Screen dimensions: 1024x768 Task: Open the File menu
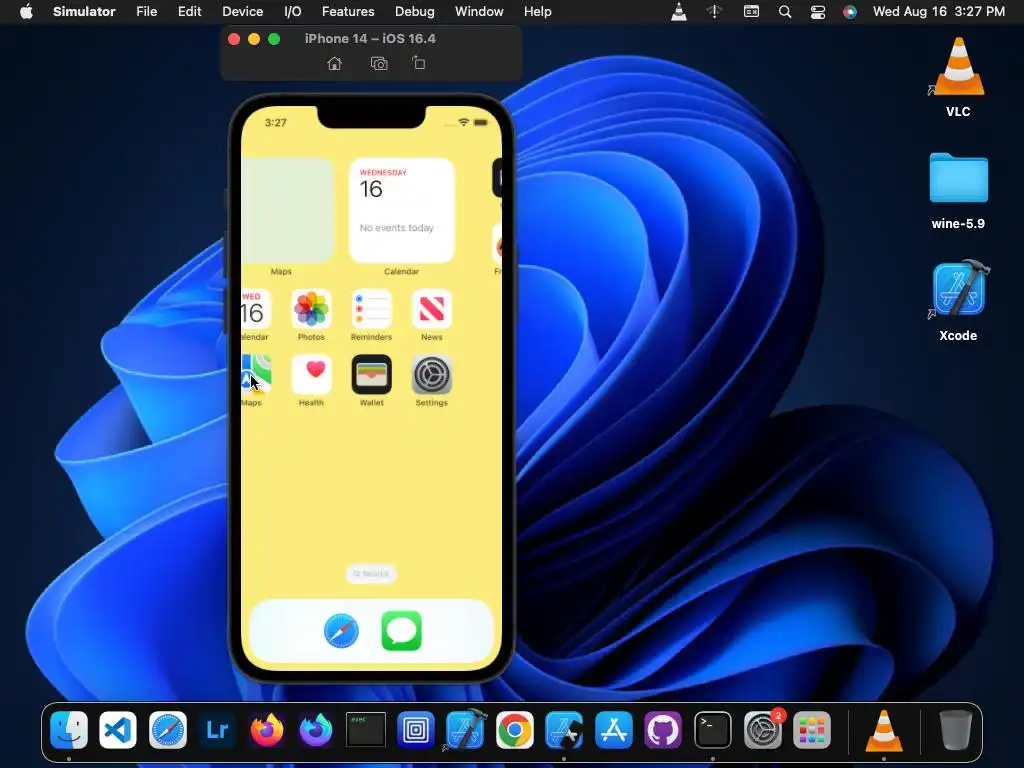click(146, 12)
